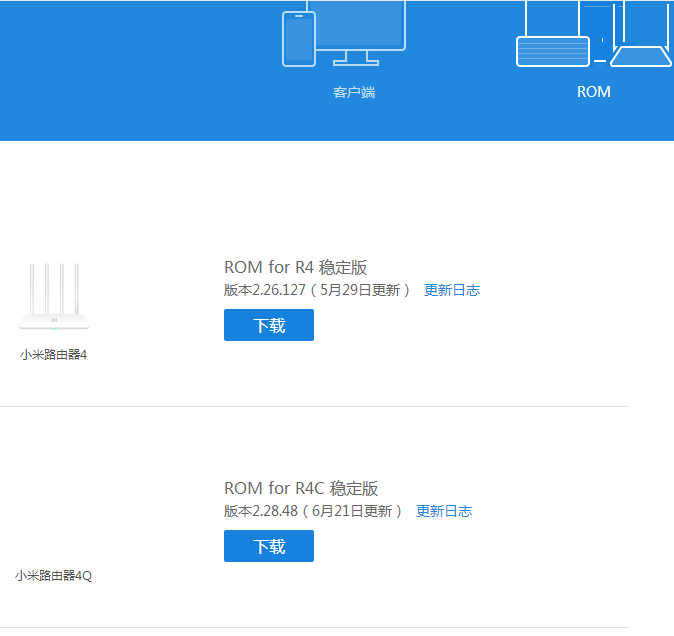This screenshot has height=636, width=674.
Task: Click the smartphone icon above 客户端
Action: [298, 39]
